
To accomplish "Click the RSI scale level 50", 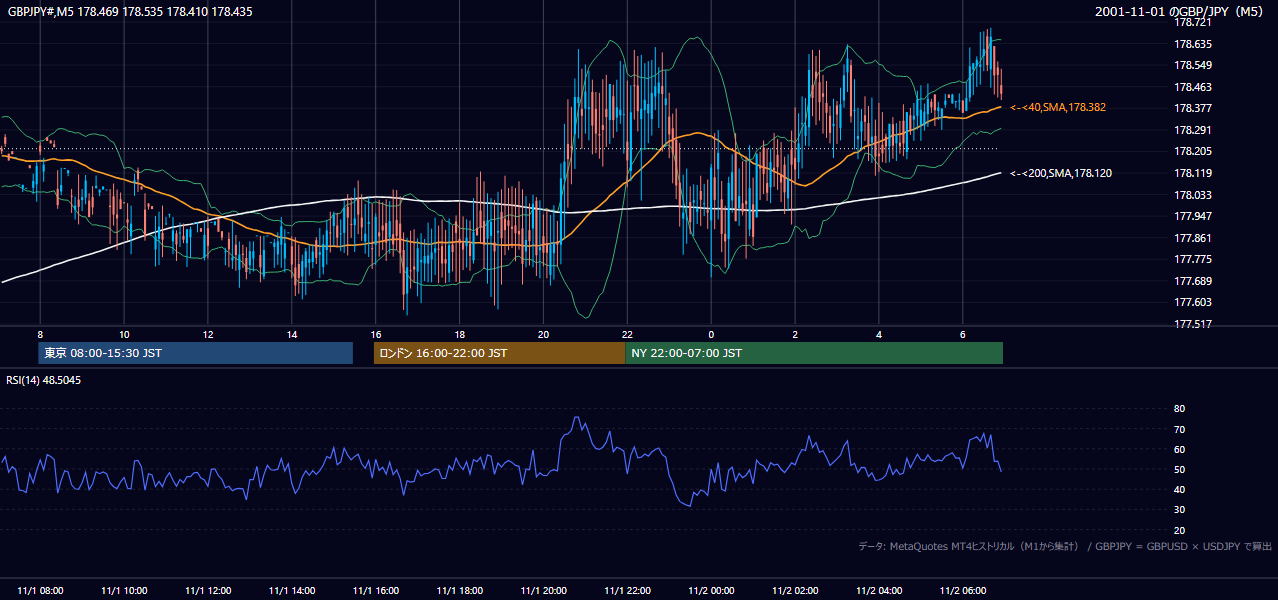I will coord(1179,470).
